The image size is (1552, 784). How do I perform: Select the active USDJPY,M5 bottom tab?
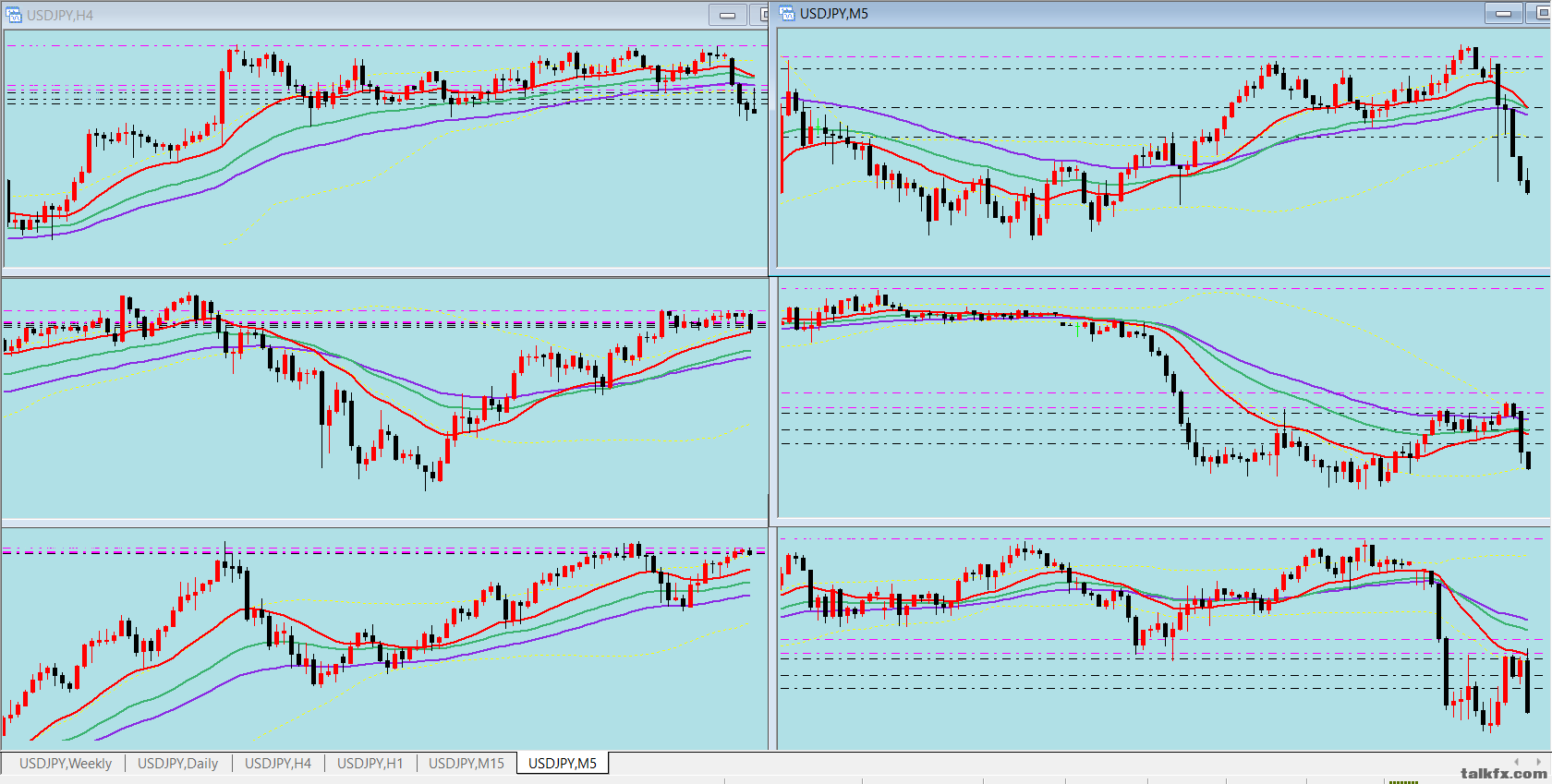563,763
